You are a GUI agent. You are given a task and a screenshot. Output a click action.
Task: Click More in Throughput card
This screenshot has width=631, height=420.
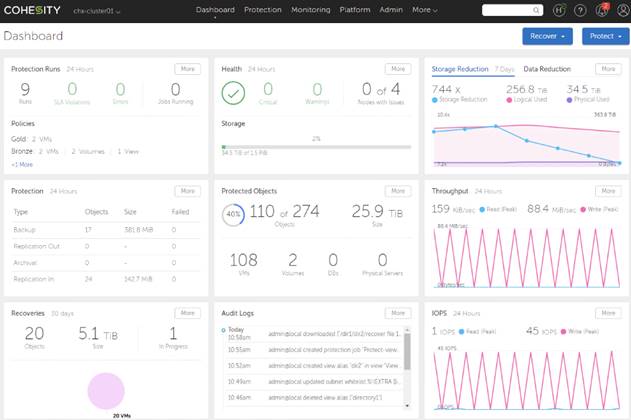click(608, 191)
